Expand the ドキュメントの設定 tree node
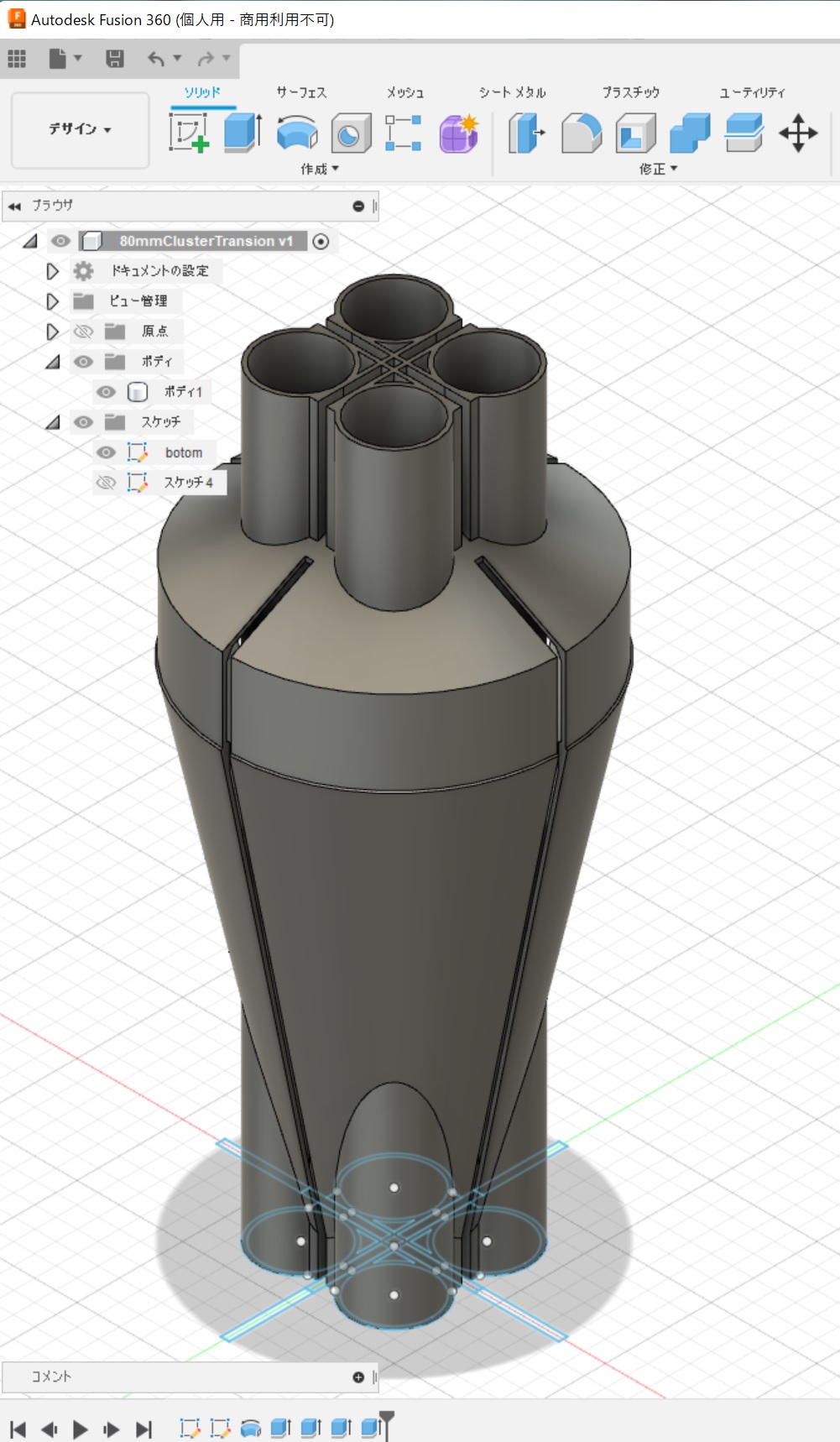This screenshot has height=1442, width=840. pyautogui.click(x=52, y=271)
